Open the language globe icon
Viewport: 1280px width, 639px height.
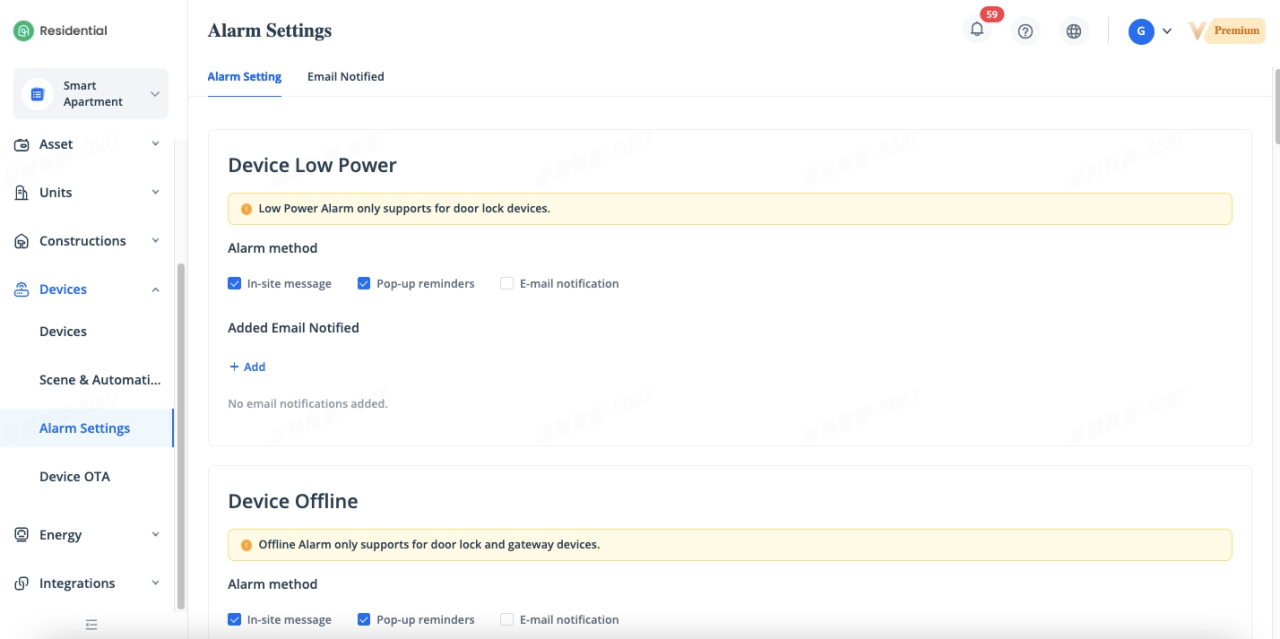pyautogui.click(x=1073, y=31)
